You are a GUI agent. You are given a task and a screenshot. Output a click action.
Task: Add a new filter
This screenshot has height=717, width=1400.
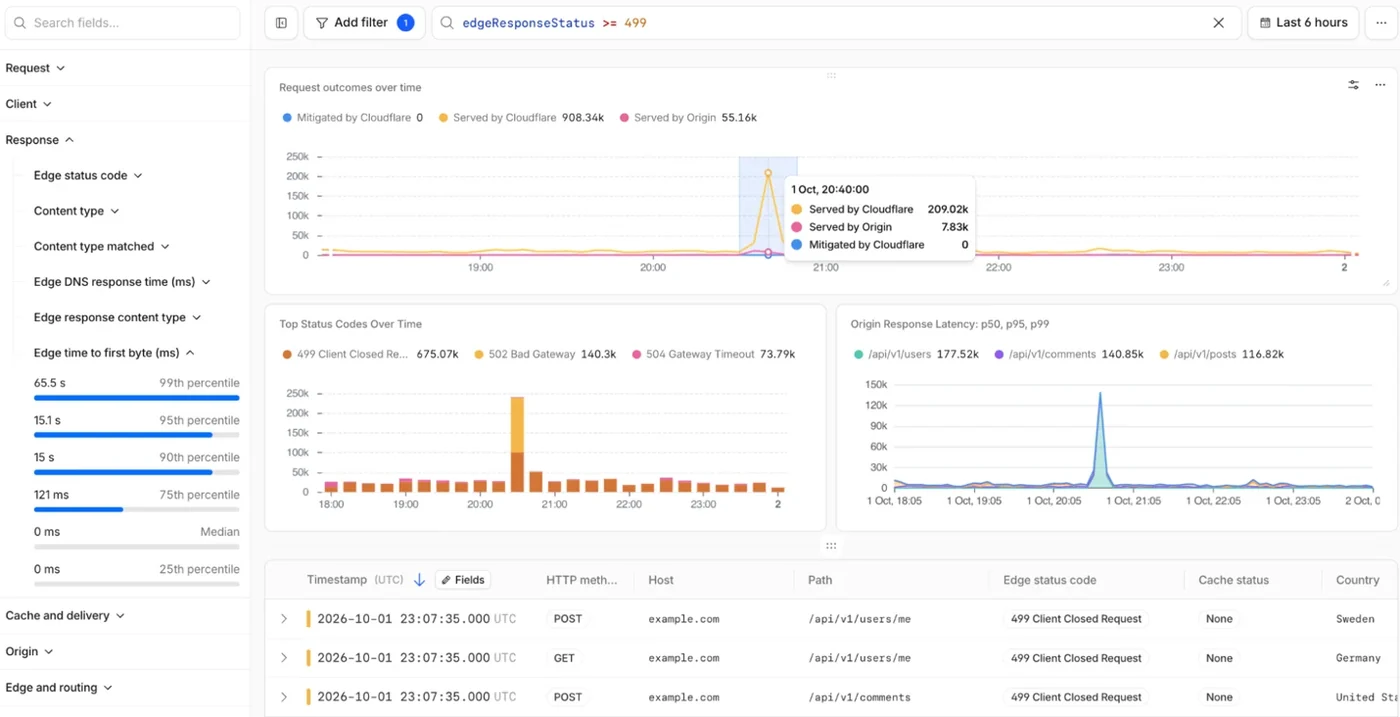click(x=364, y=23)
